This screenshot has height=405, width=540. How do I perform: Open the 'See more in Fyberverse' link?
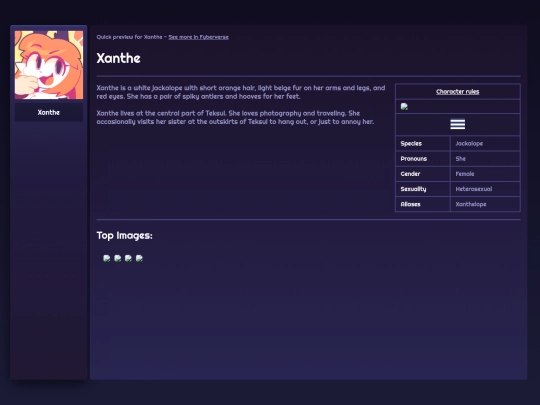coord(198,37)
